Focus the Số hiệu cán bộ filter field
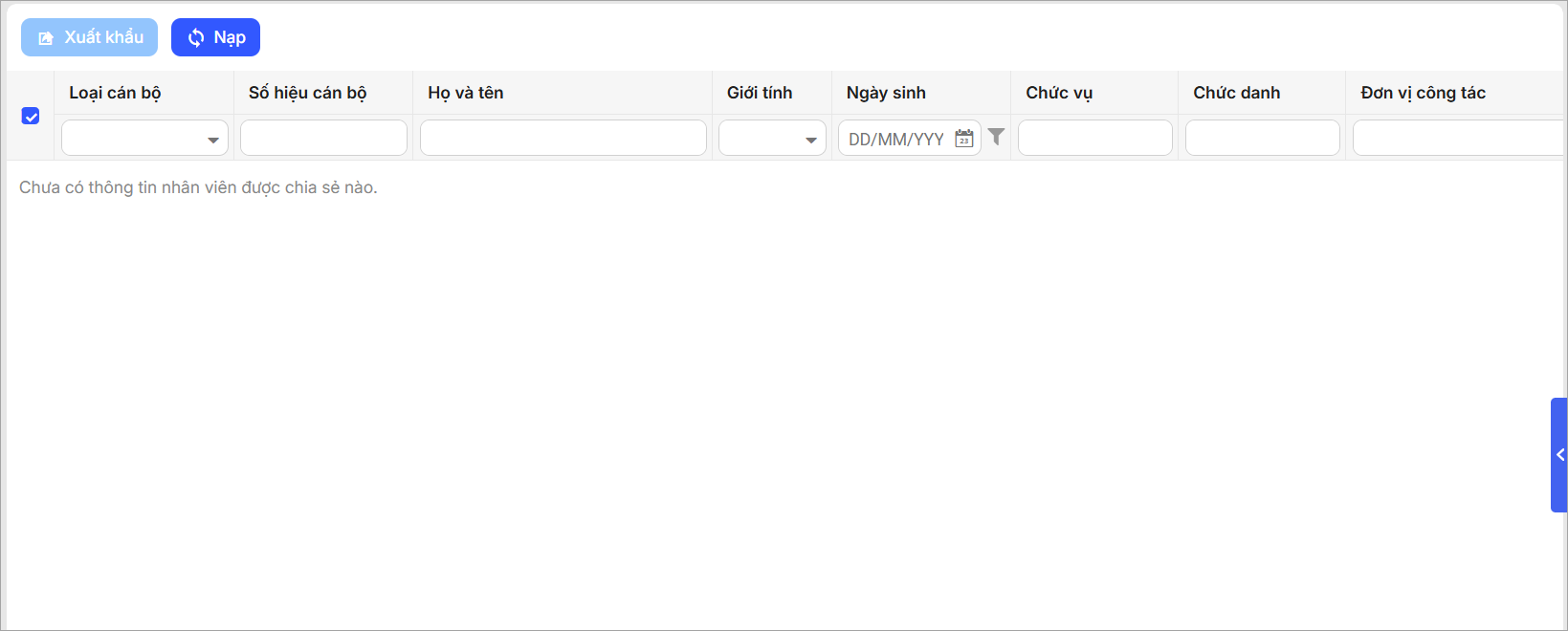Viewport: 1568px width, 631px height. pyautogui.click(x=323, y=138)
